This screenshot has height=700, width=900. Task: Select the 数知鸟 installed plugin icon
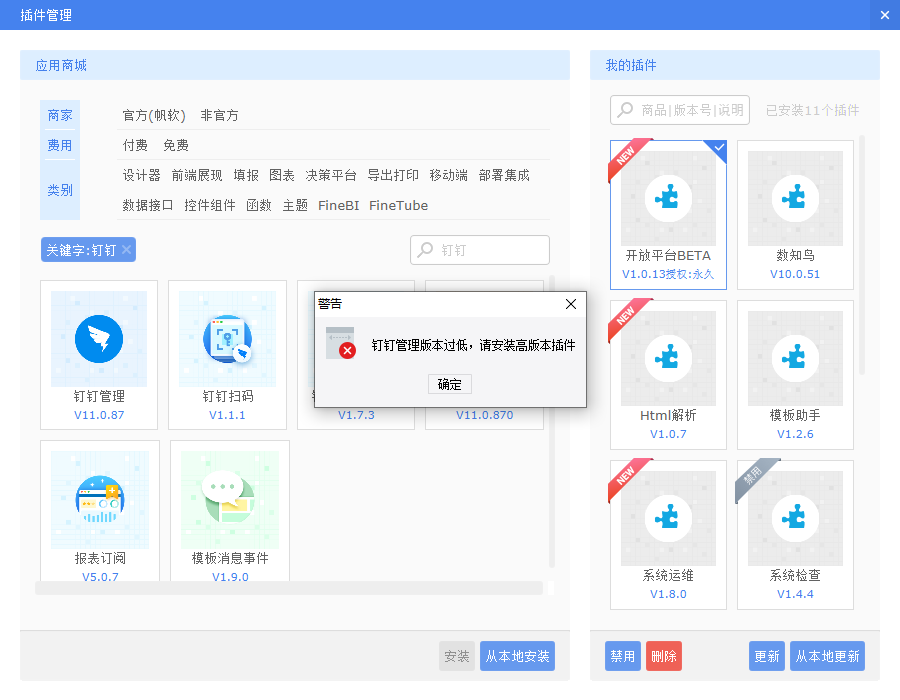pos(795,199)
